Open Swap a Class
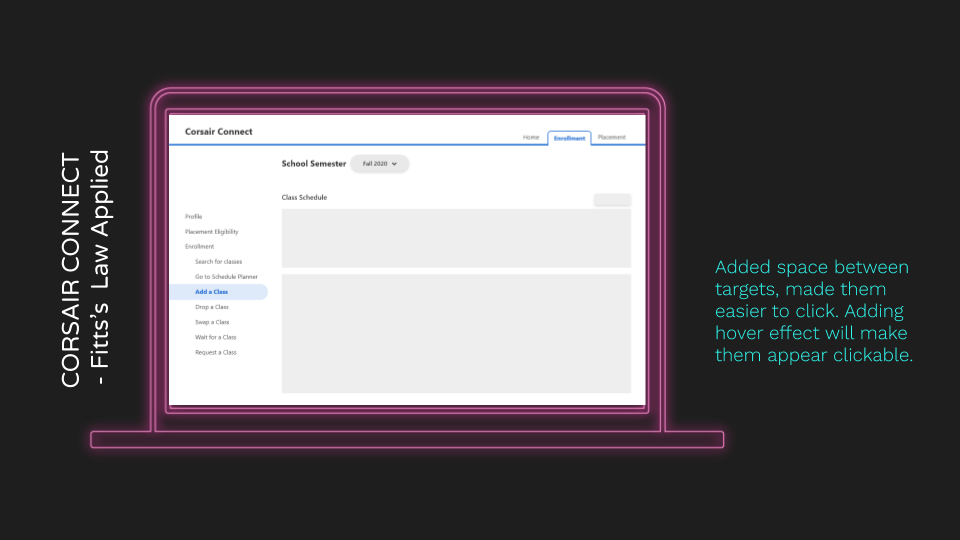Screen dimensions: 960x540 [x=212, y=322]
